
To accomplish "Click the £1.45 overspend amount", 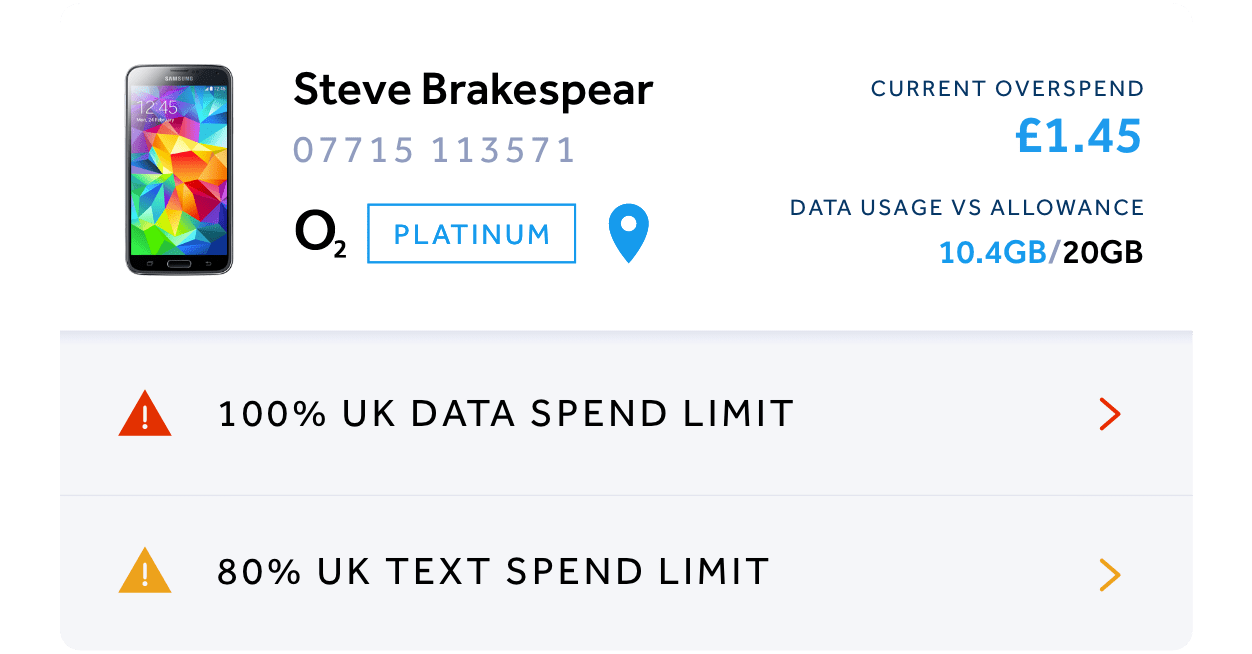I will pyautogui.click(x=1078, y=136).
